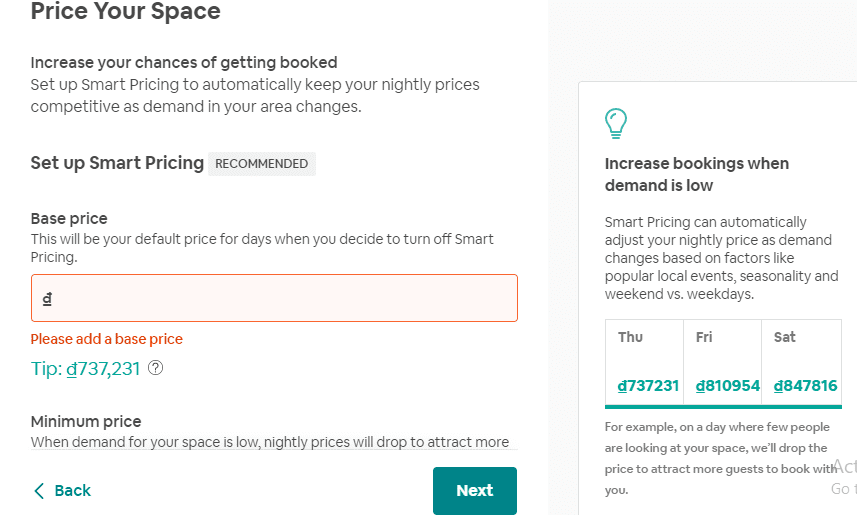Click the Price Your Space page title

click(126, 11)
